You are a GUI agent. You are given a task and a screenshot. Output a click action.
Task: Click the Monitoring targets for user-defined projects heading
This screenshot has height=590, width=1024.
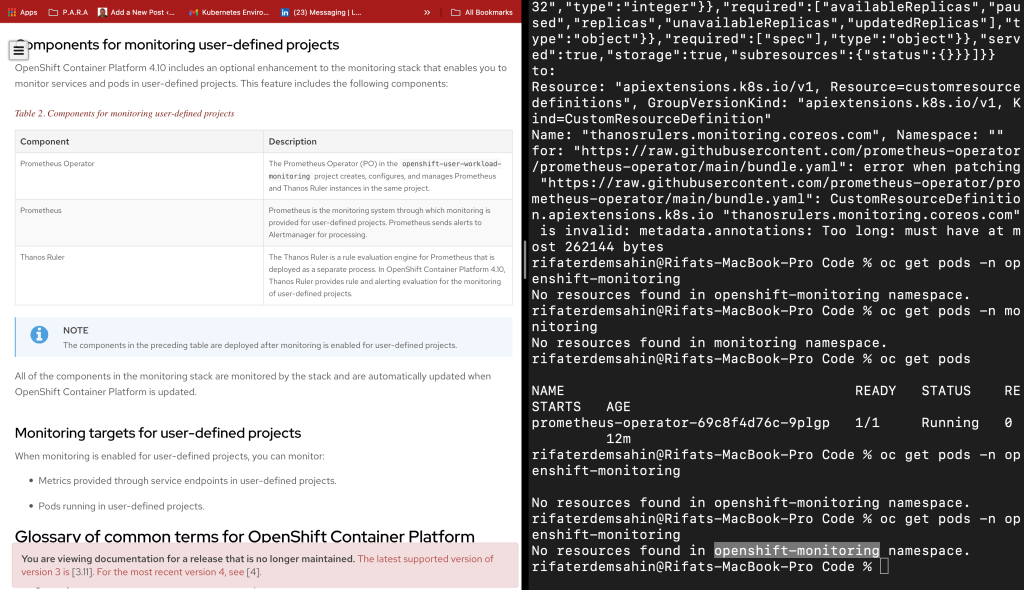(x=158, y=433)
